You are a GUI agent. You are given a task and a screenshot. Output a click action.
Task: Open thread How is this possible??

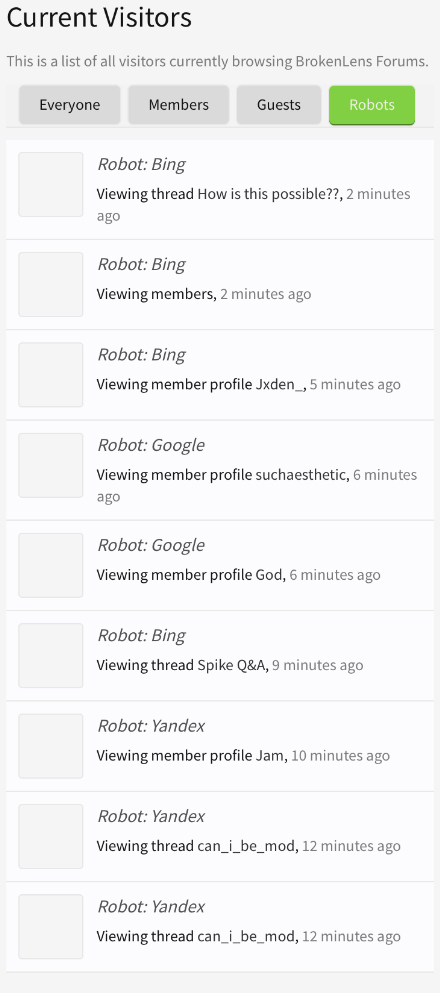pos(270,194)
